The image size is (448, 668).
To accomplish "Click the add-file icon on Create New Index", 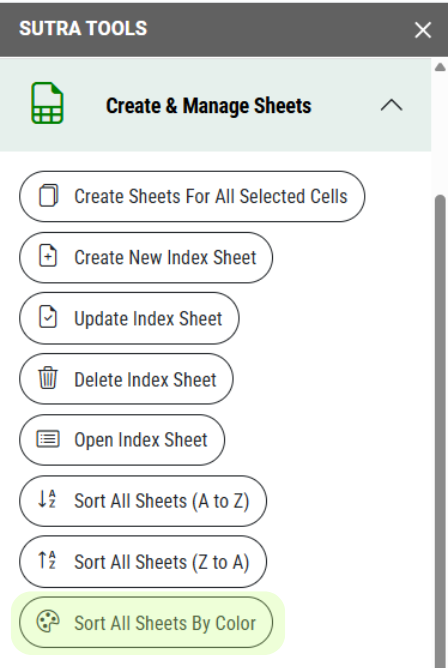I will coord(48,256).
